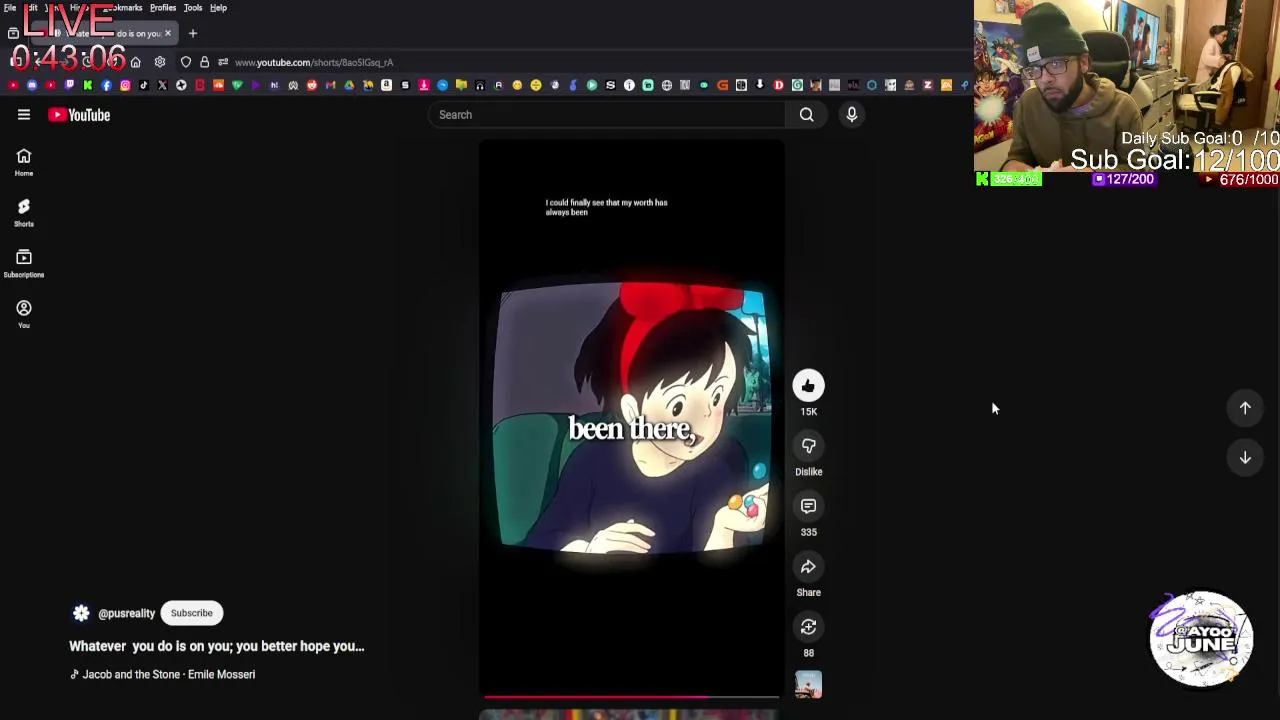1280x720 pixels.
Task: Open the Tools menu
Action: coord(193,7)
